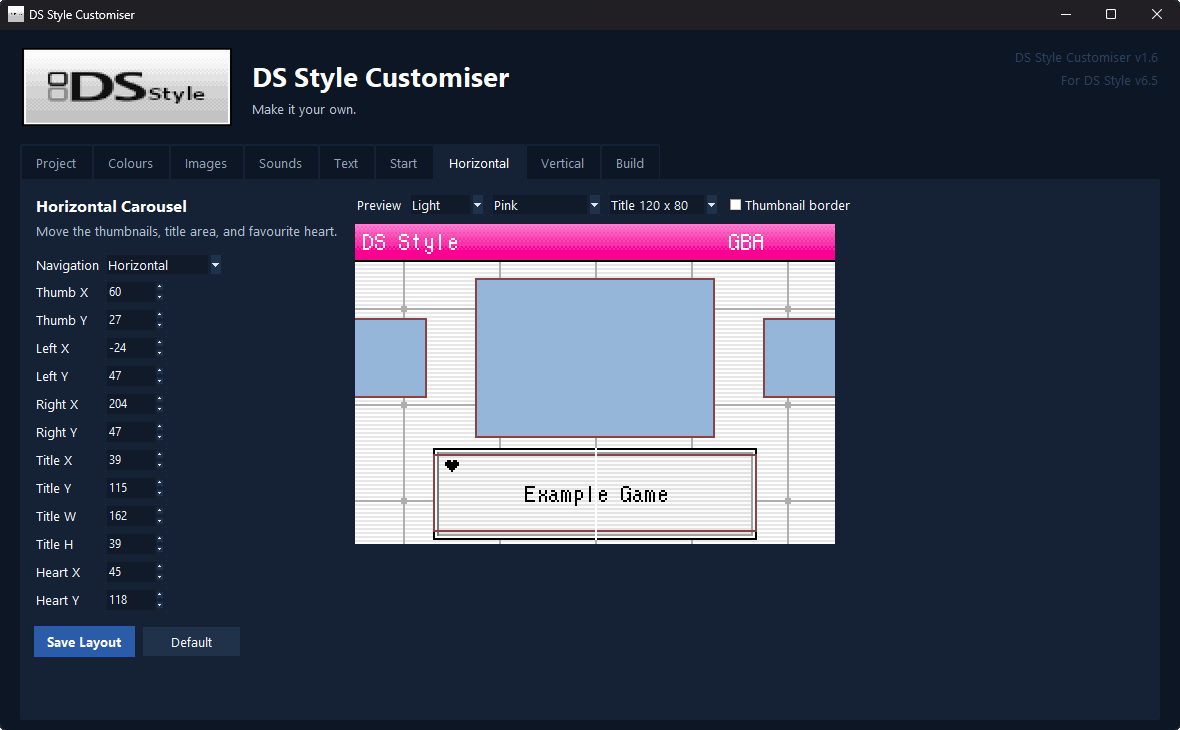Viewport: 1180px width, 730px height.
Task: Click the 'For DS Style v6.5' text
Action: click(1109, 81)
